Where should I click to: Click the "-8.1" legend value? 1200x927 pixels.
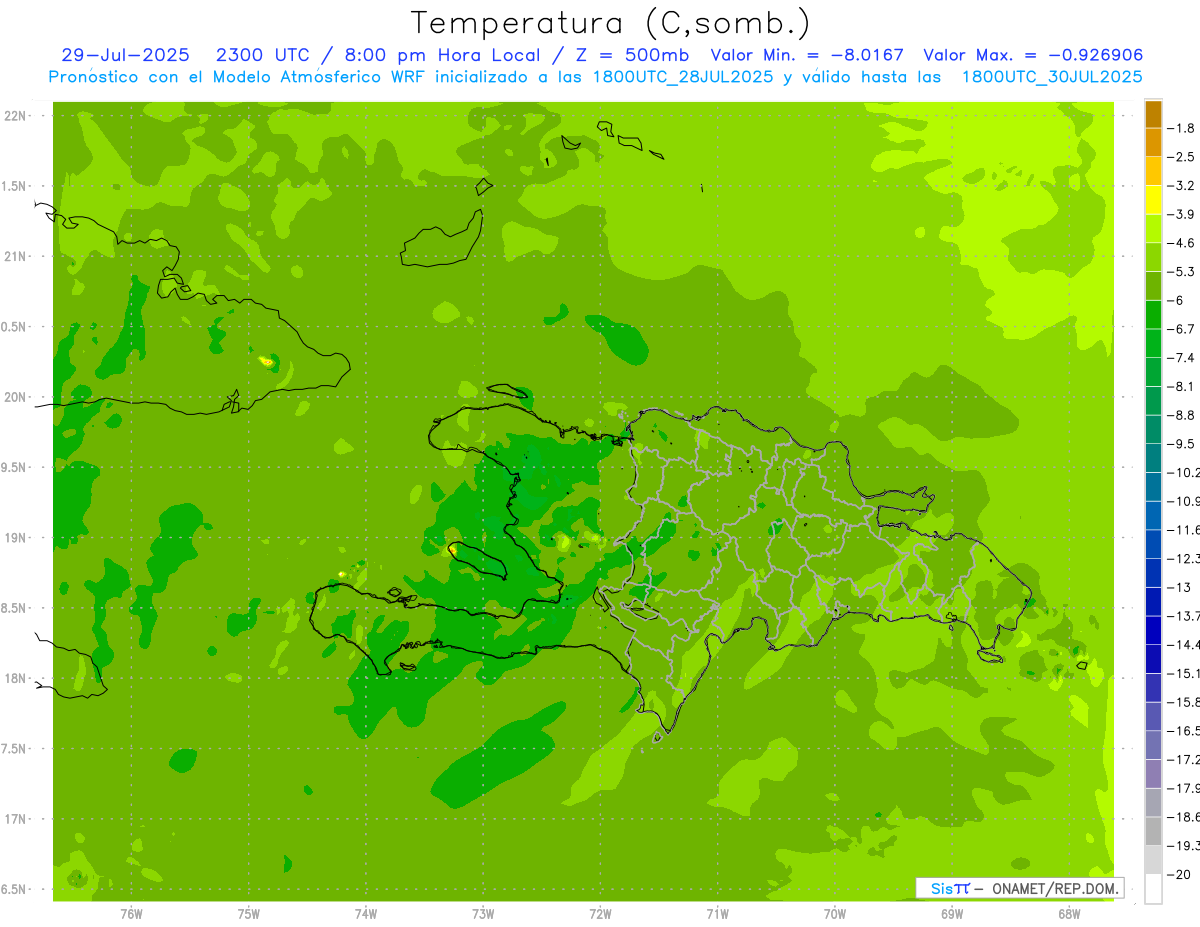(x=1181, y=386)
